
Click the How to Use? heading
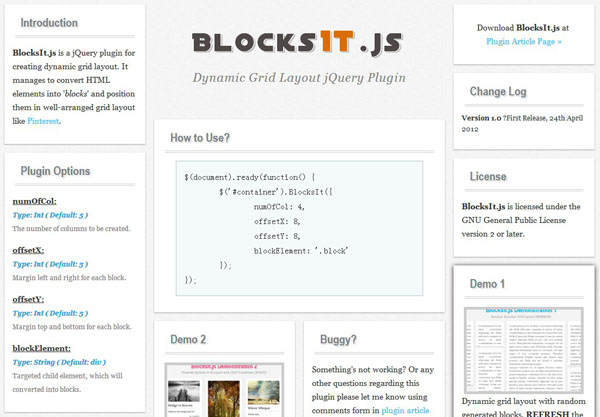[x=200, y=138]
